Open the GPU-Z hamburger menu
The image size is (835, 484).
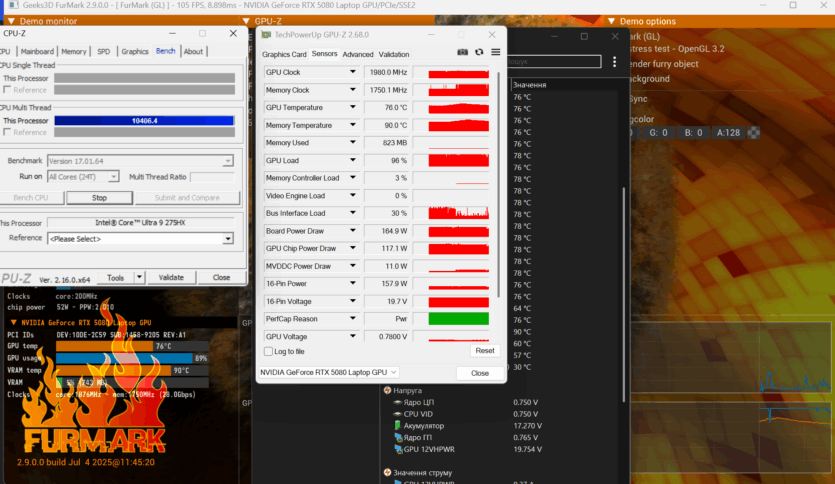pos(495,53)
